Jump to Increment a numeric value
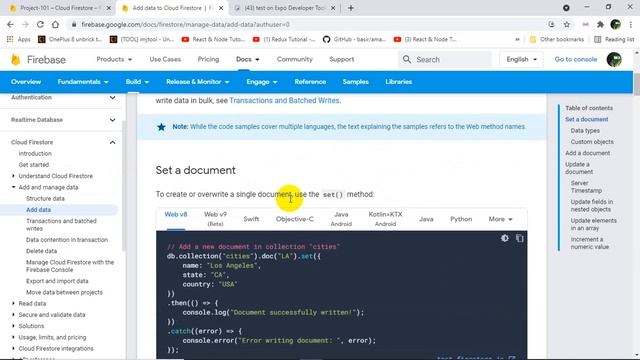Screen dimensions: 640x360 (x=590, y=243)
